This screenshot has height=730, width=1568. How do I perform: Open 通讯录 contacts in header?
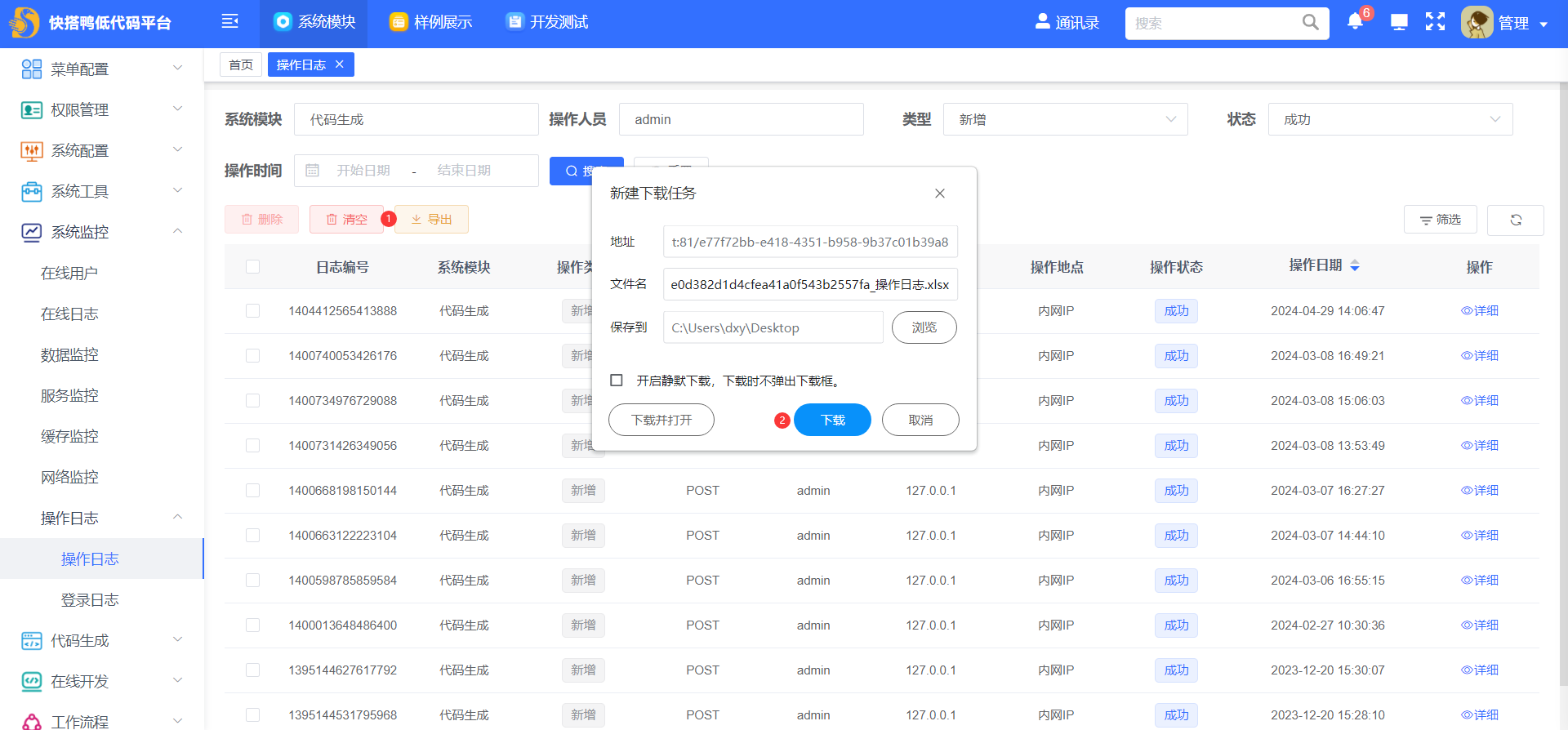click(x=1067, y=23)
